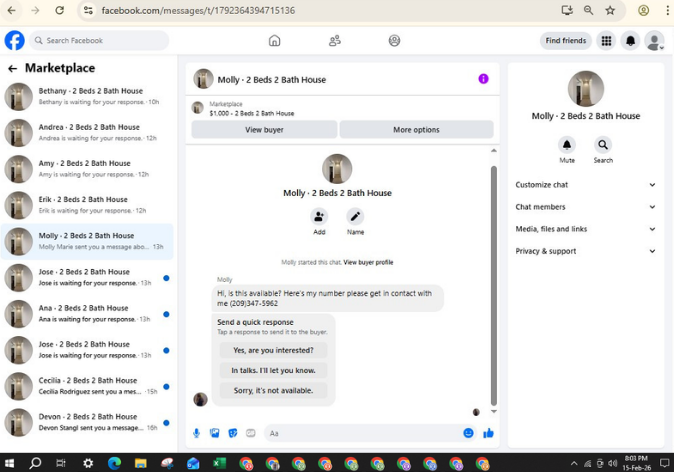674x472 pixels.
Task: Expand the Chat members section
Action: tap(585, 207)
